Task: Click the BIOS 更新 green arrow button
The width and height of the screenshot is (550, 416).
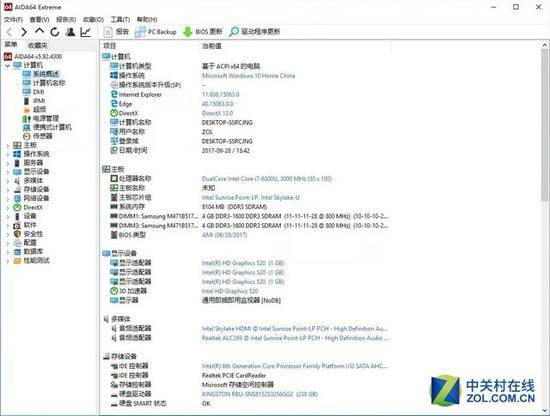Action: pos(203,32)
